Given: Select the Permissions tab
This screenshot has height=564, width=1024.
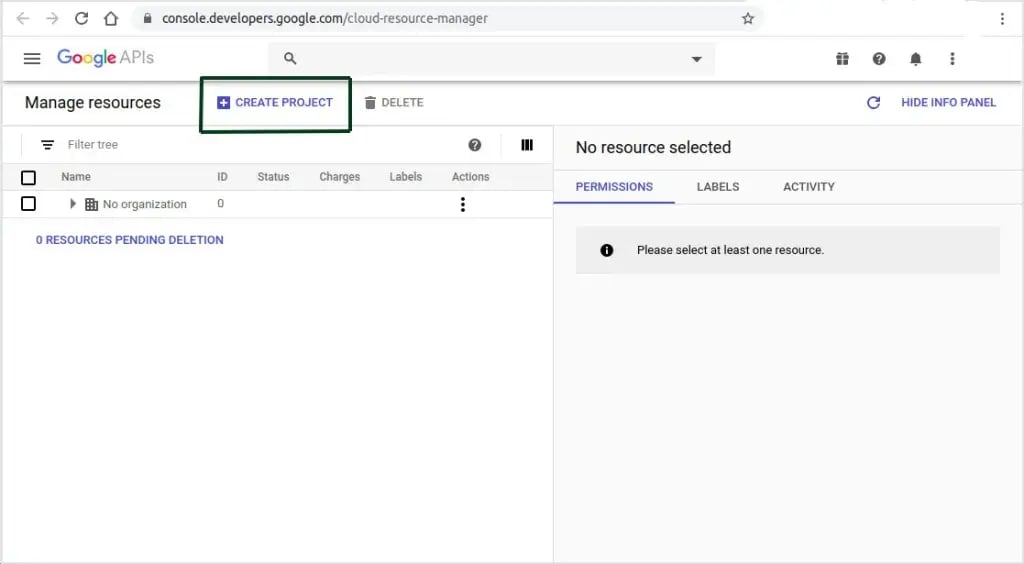Looking at the screenshot, I should (614, 187).
